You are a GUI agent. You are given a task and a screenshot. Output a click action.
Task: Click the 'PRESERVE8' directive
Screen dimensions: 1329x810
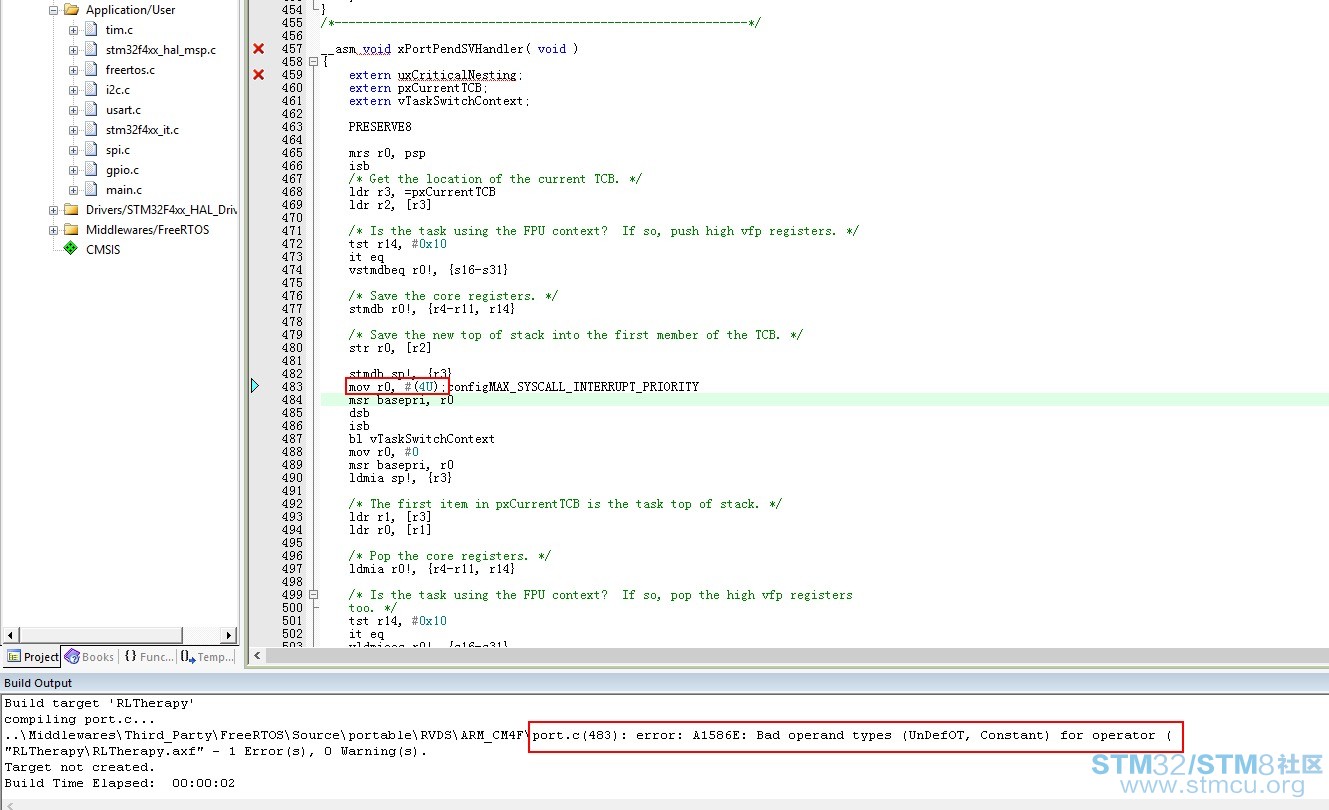point(380,127)
